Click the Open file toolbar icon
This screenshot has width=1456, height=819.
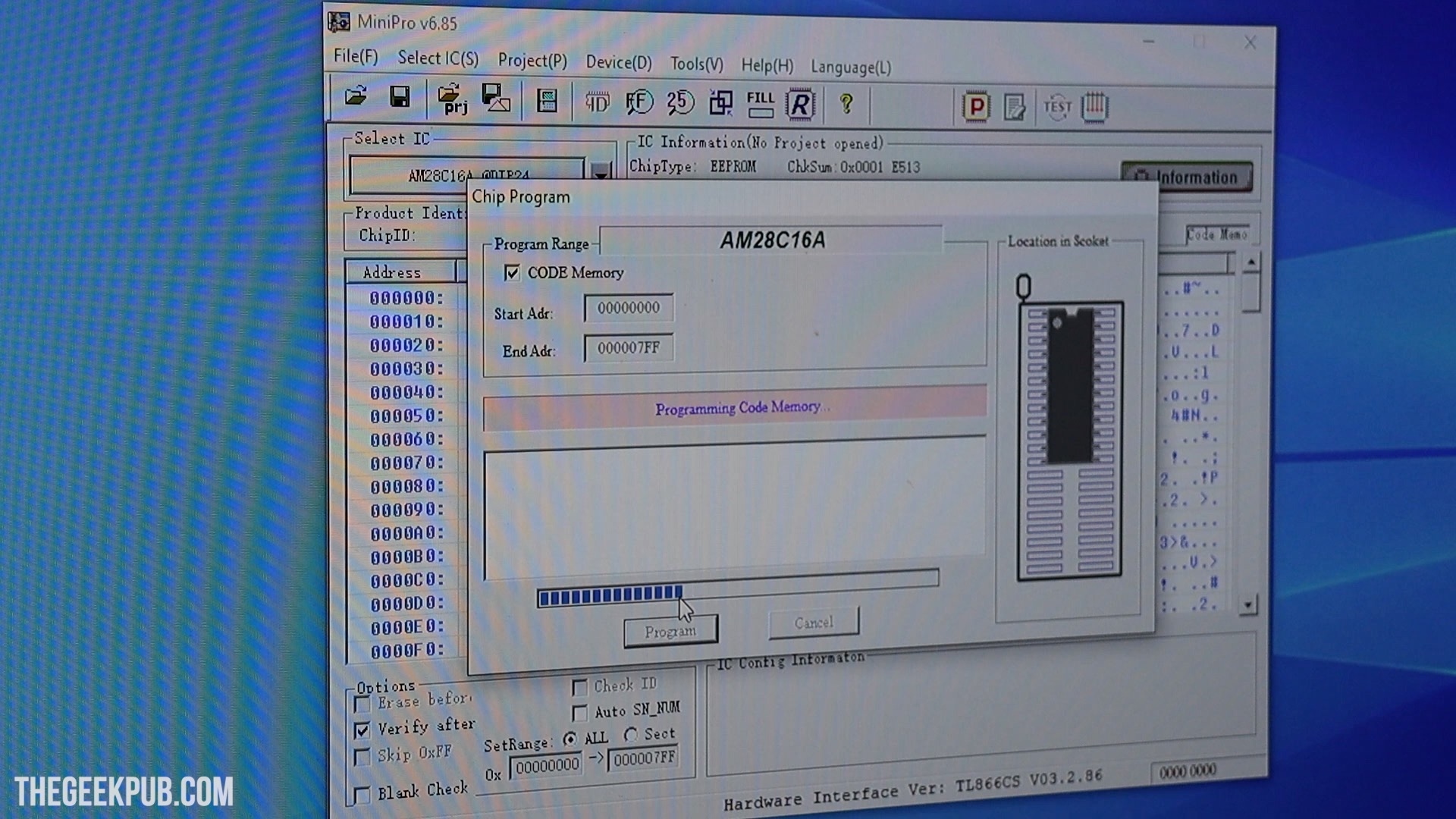[356, 96]
